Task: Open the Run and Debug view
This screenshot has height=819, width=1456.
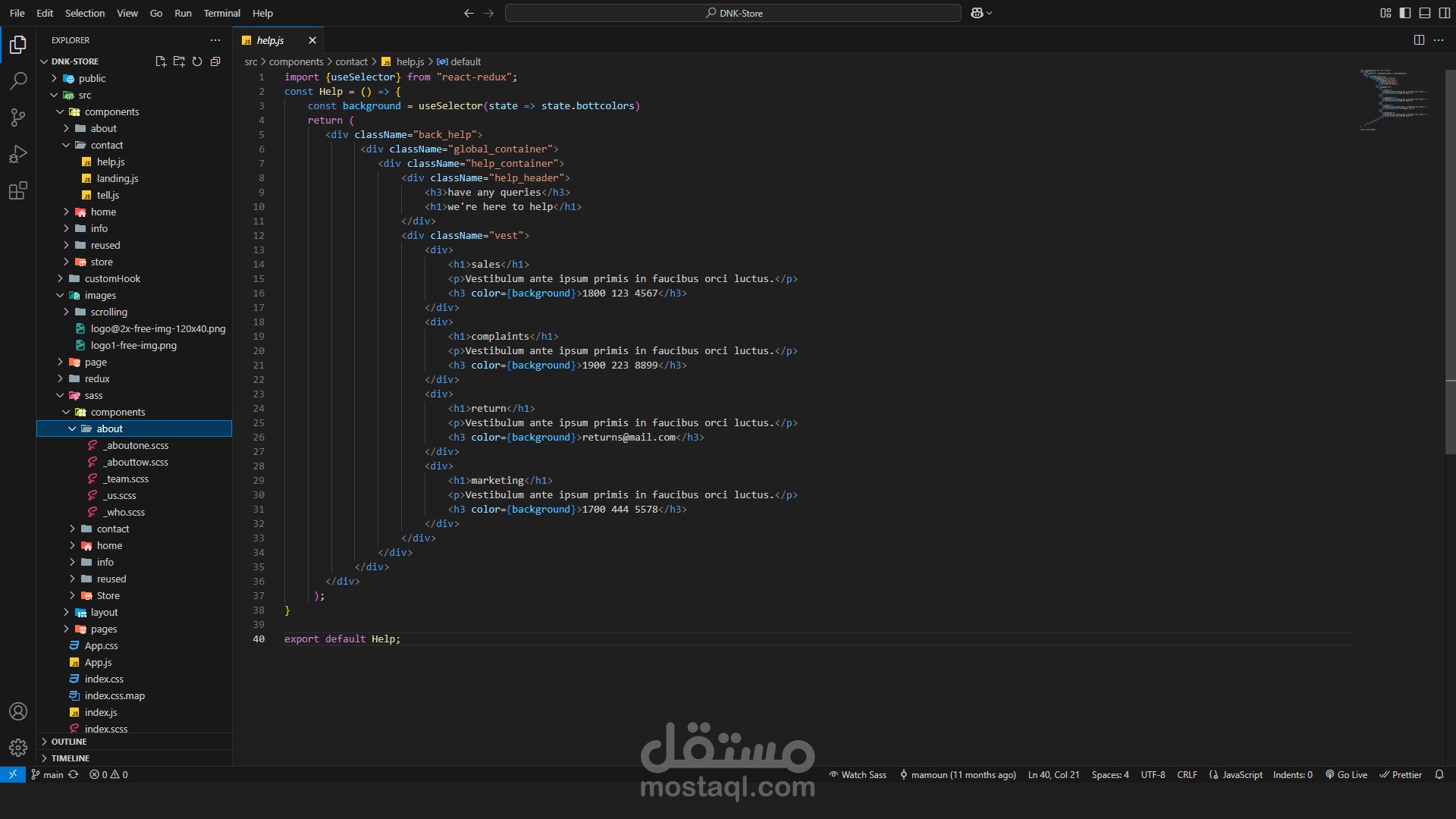Action: coord(18,154)
